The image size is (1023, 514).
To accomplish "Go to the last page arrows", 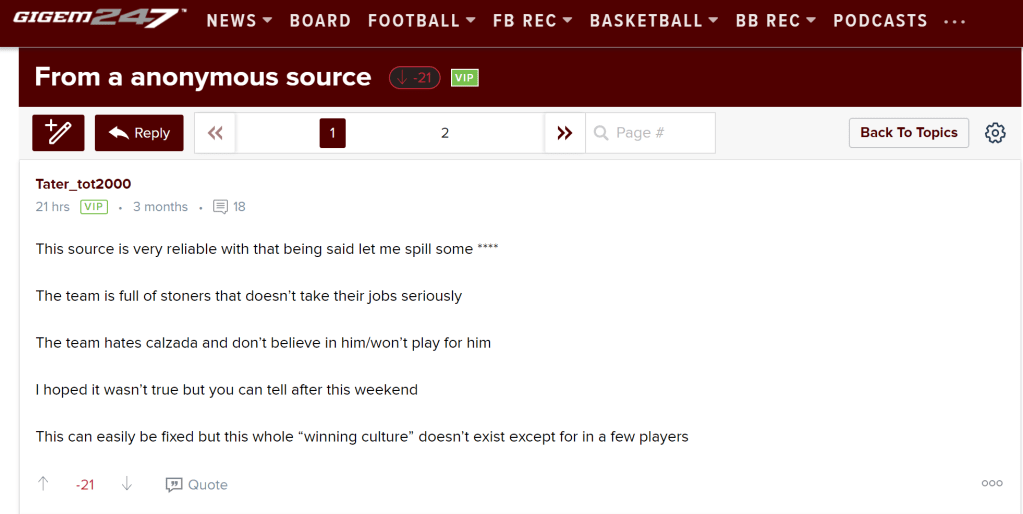I will pos(565,133).
